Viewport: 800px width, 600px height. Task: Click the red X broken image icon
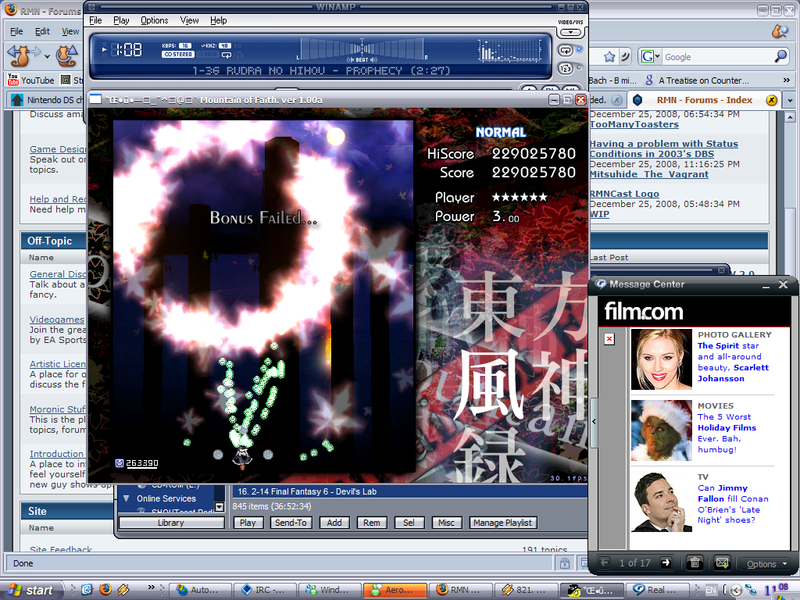(609, 339)
